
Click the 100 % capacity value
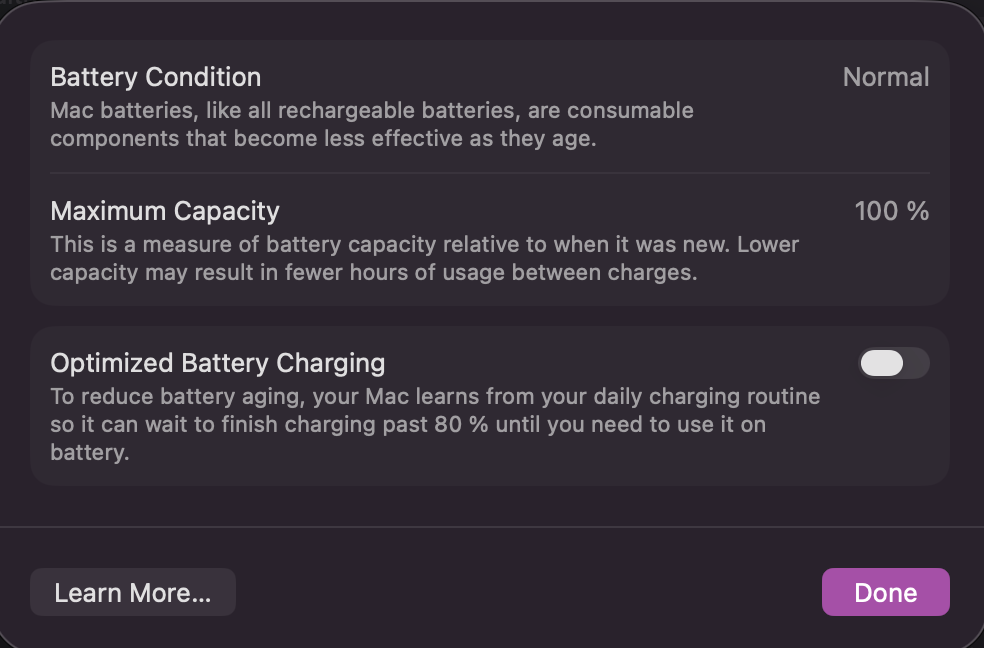[x=891, y=211]
